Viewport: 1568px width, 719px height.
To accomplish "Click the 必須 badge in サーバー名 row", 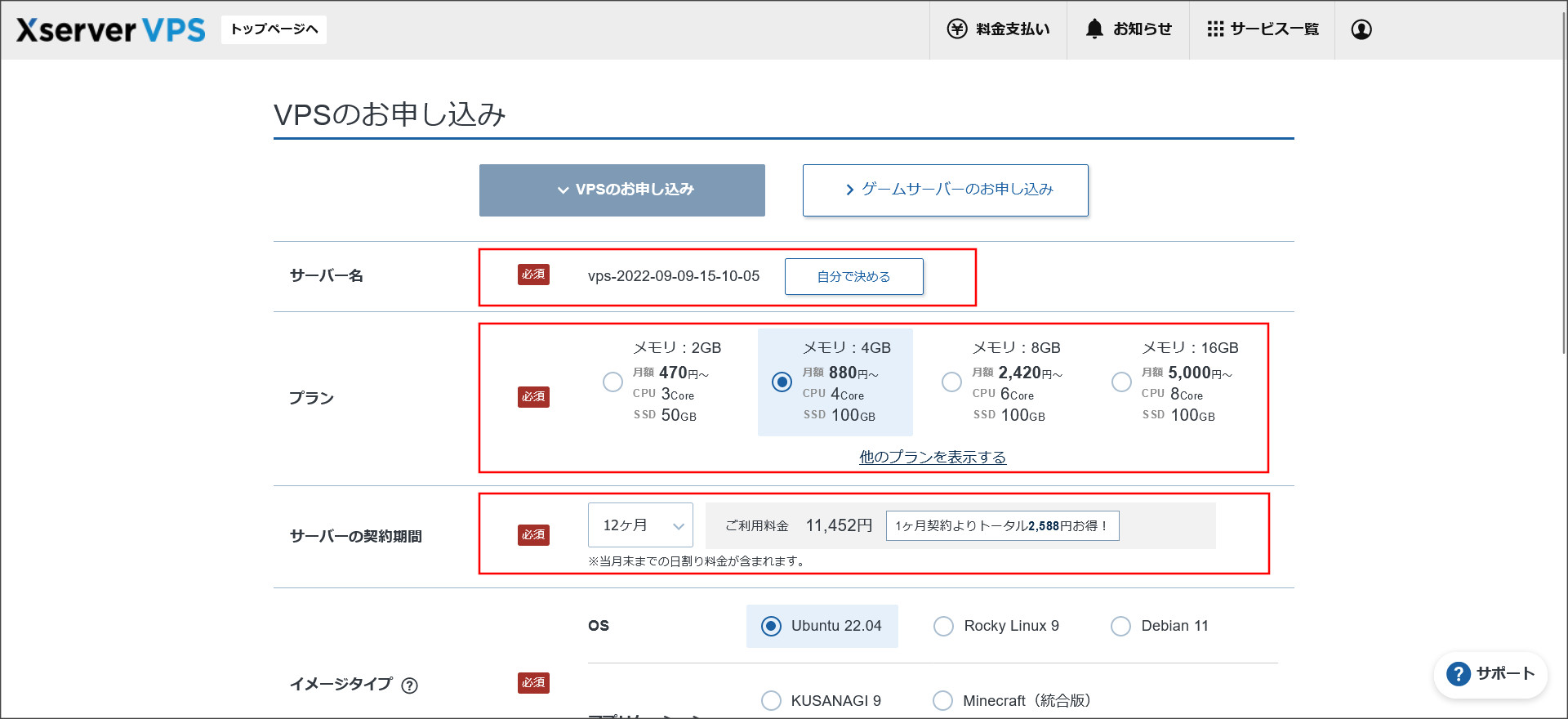I will (533, 275).
